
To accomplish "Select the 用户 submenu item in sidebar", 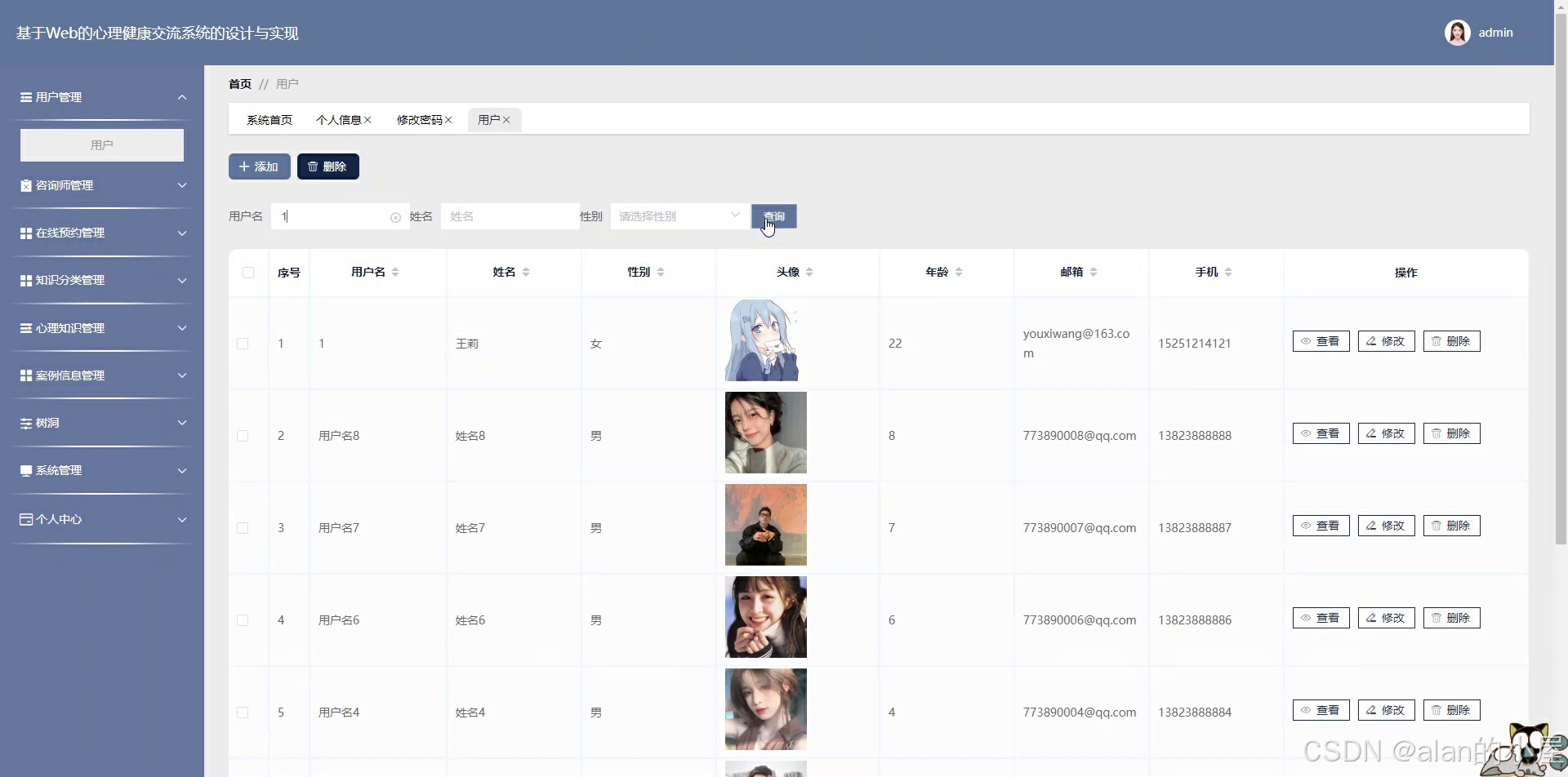I will pyautogui.click(x=102, y=144).
